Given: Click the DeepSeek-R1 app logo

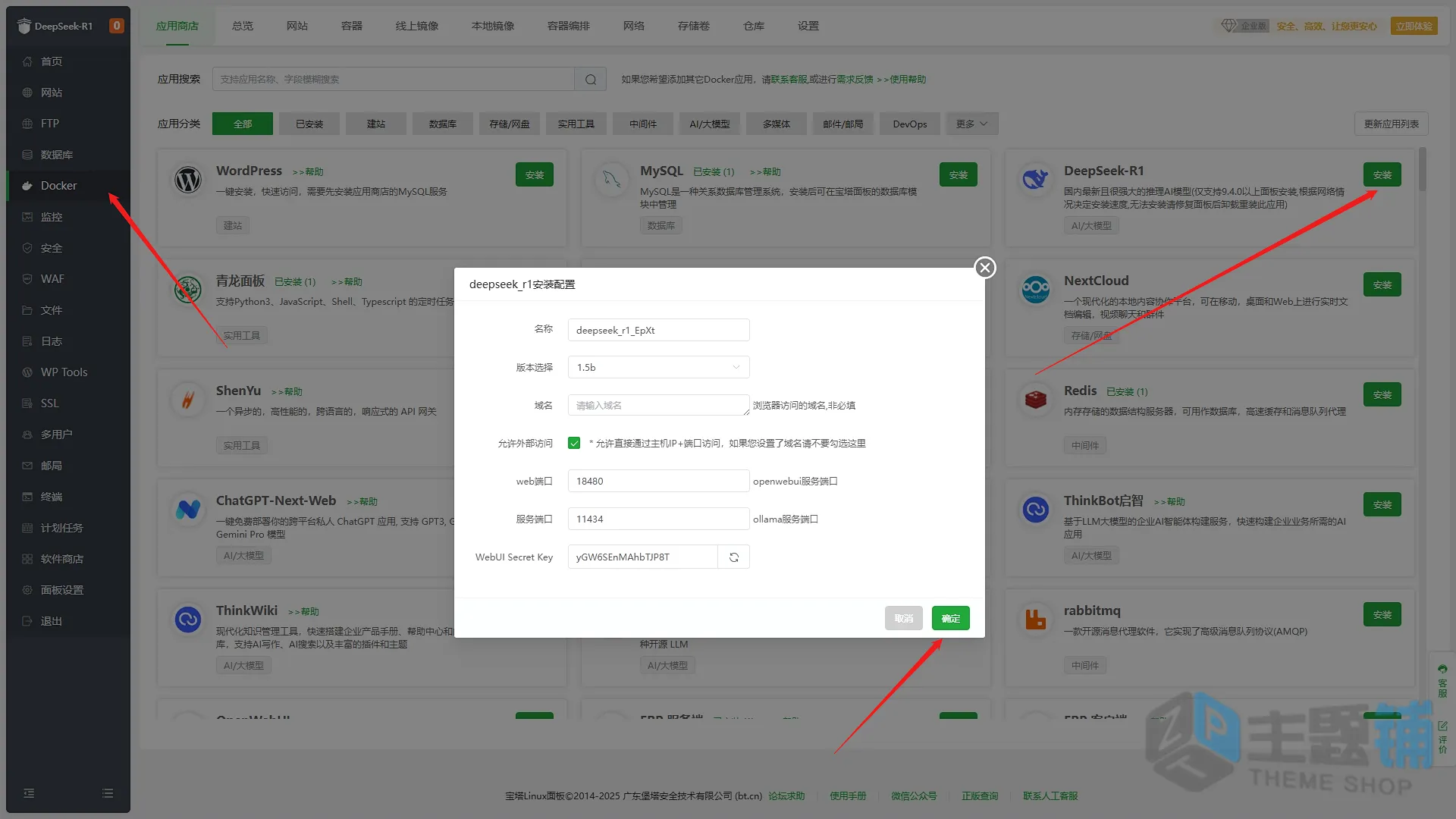Looking at the screenshot, I should 1035,180.
